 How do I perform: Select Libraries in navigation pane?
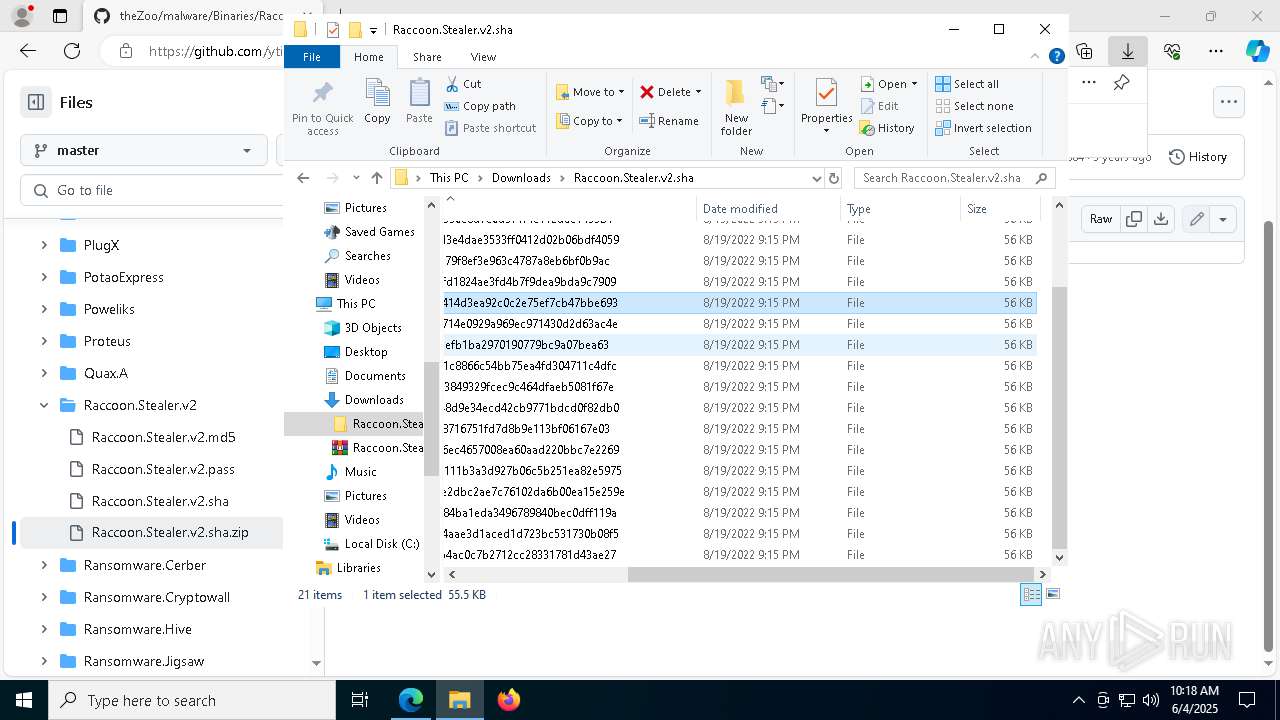point(348,568)
